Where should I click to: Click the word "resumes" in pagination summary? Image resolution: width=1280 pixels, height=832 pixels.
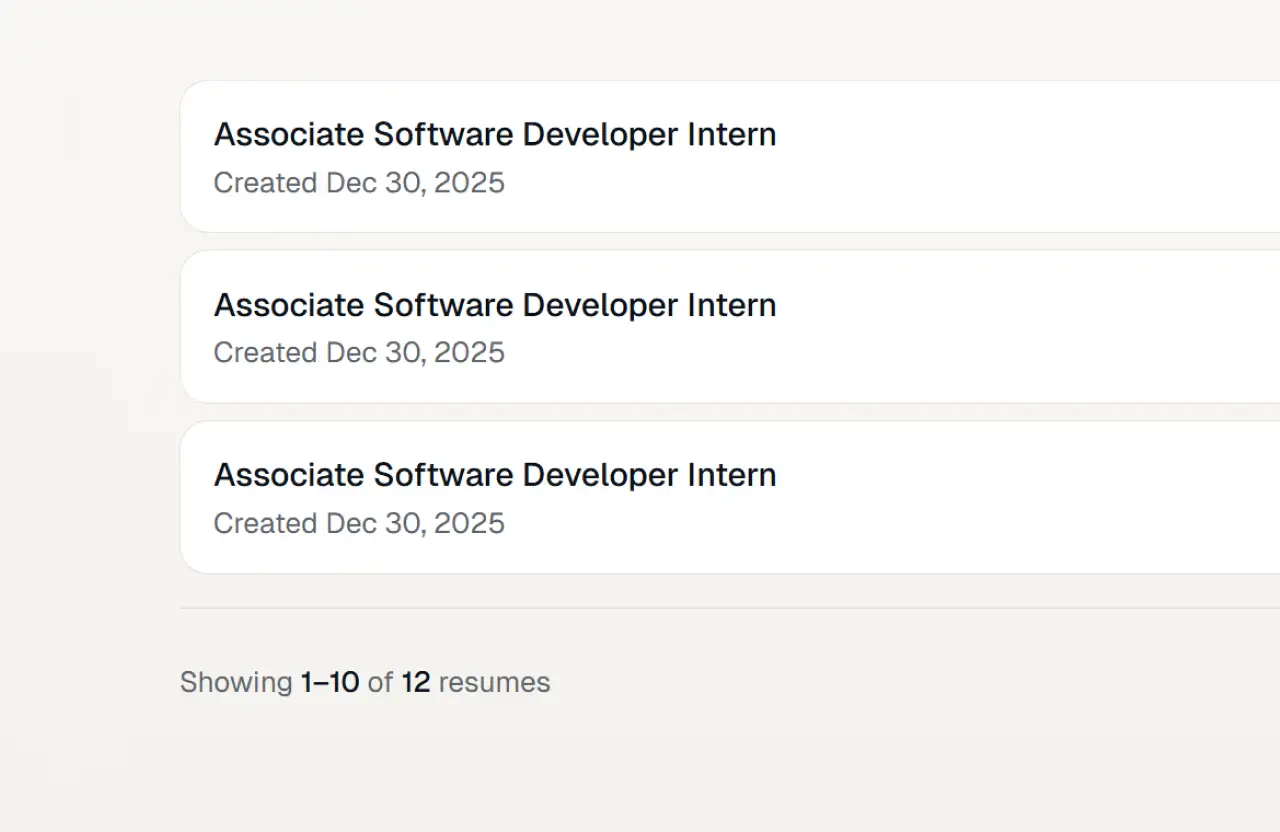coord(494,683)
